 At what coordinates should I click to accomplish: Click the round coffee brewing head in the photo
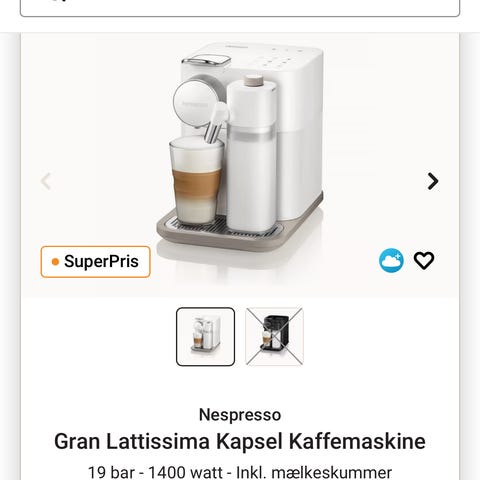coord(194,103)
